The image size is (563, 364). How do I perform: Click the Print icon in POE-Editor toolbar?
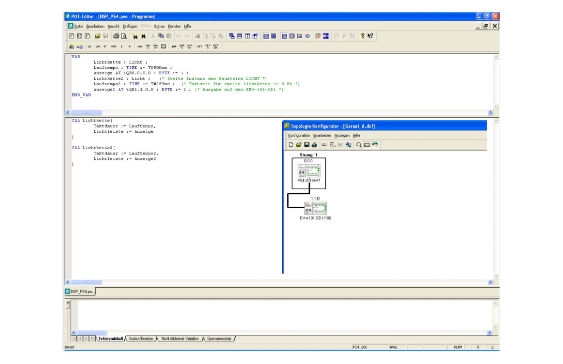coord(116,36)
